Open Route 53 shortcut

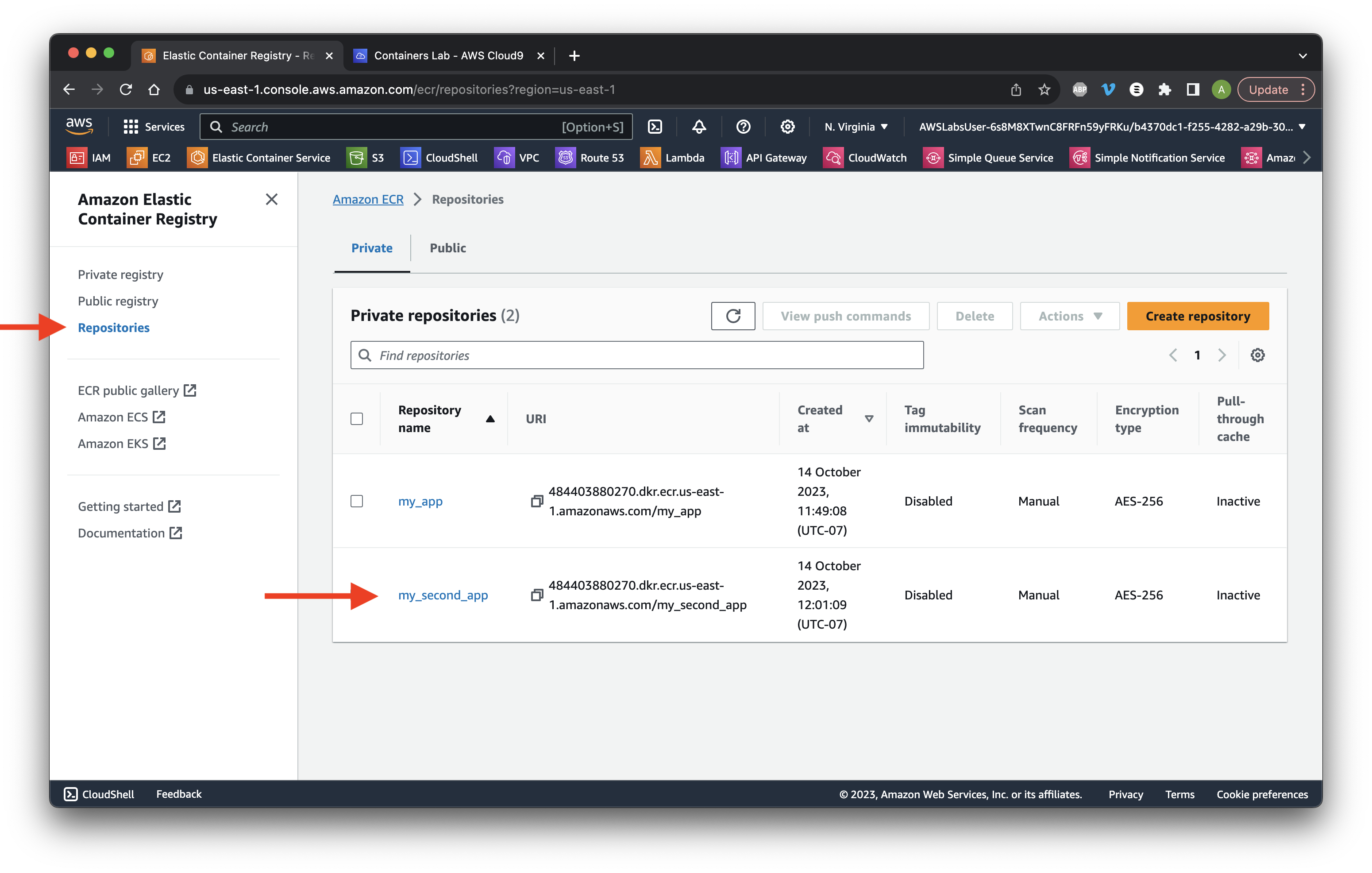click(x=590, y=158)
